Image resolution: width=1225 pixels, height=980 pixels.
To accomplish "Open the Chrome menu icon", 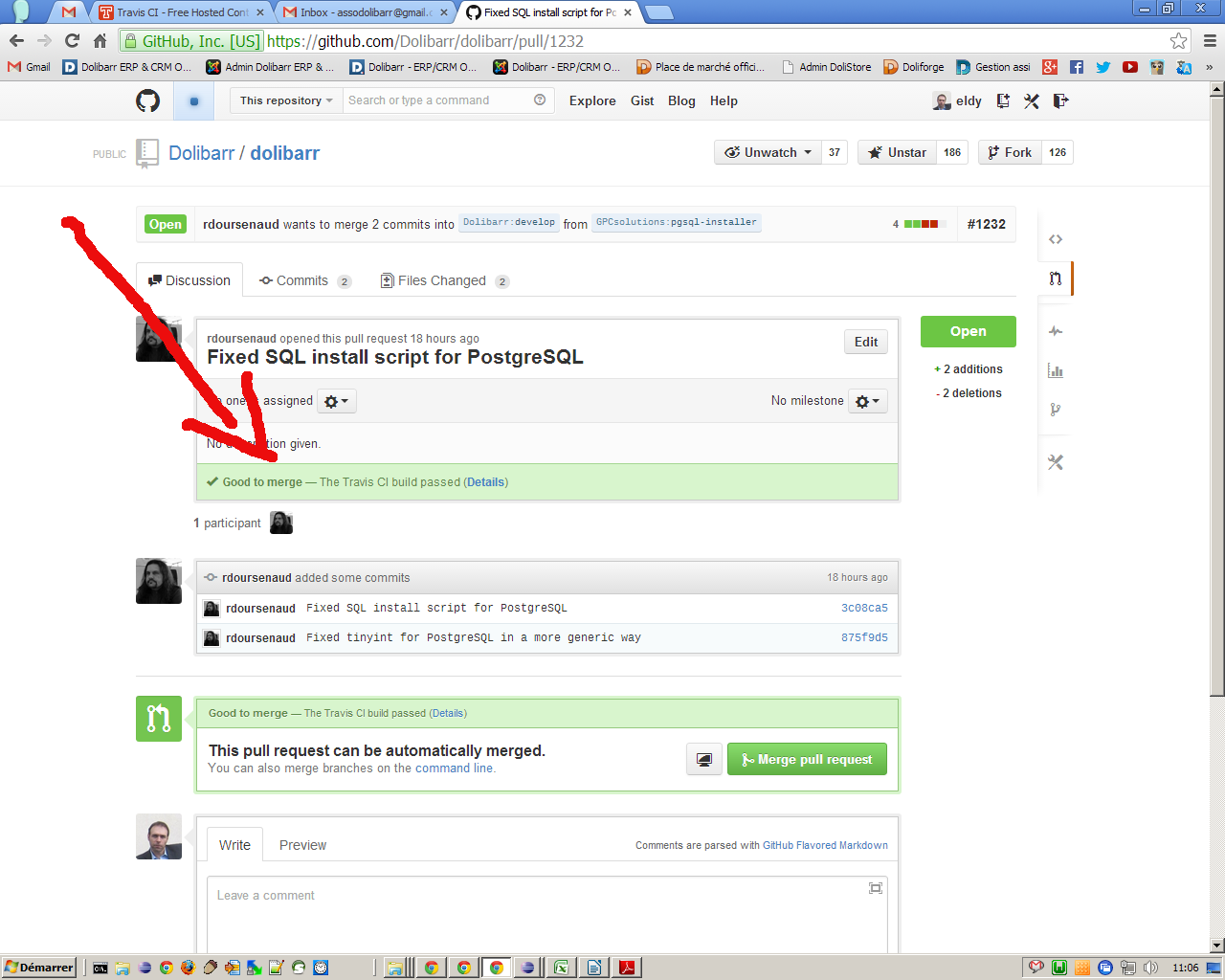I will coord(1210,40).
